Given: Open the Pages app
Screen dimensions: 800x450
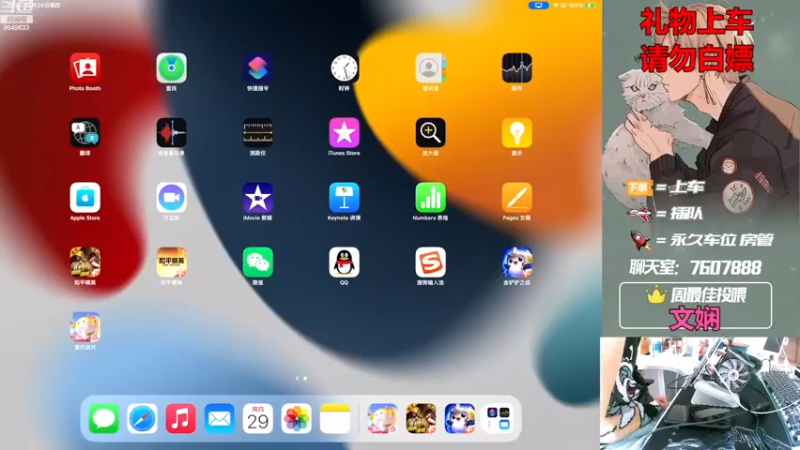Looking at the screenshot, I should click(x=517, y=197).
